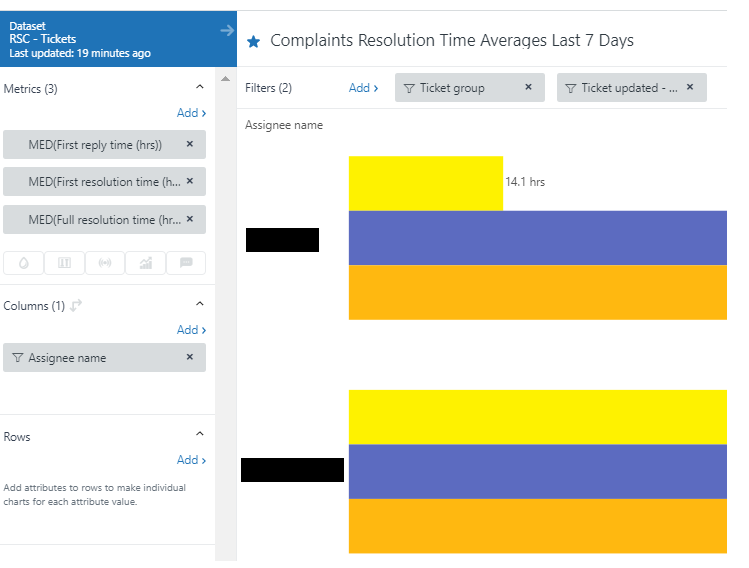
Task: Remove MED(Full resolution time) metric
Action: [x=190, y=219]
